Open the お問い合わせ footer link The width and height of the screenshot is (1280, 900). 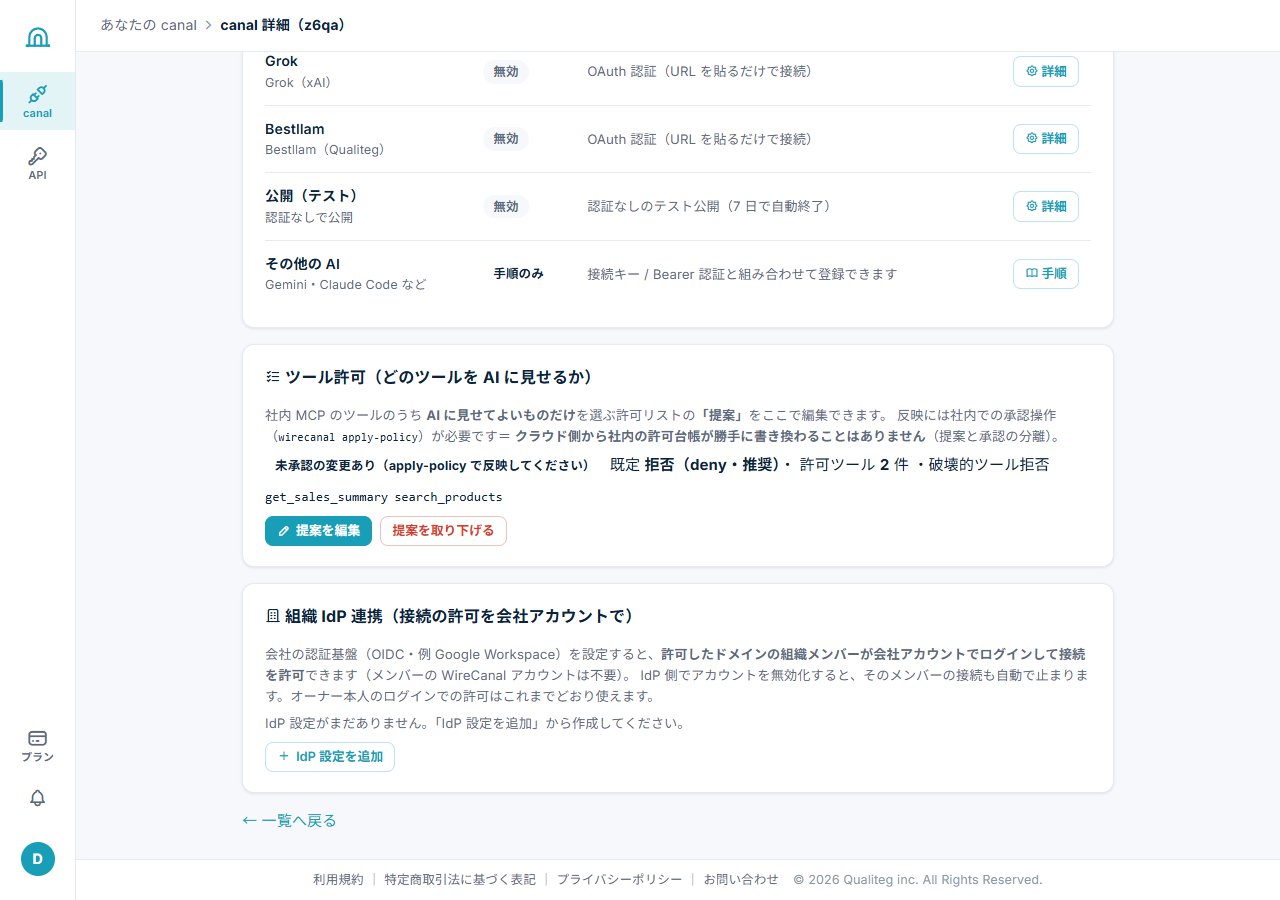[x=741, y=880]
